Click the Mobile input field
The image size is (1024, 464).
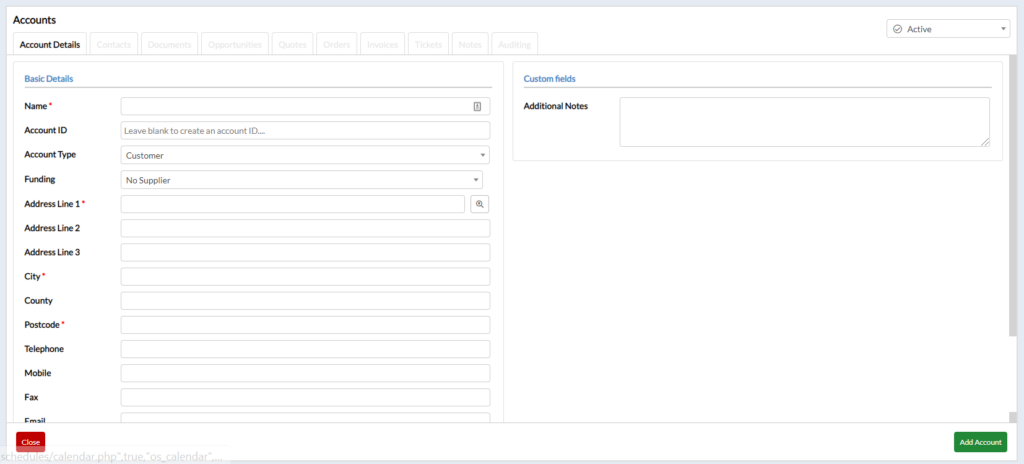coord(305,373)
